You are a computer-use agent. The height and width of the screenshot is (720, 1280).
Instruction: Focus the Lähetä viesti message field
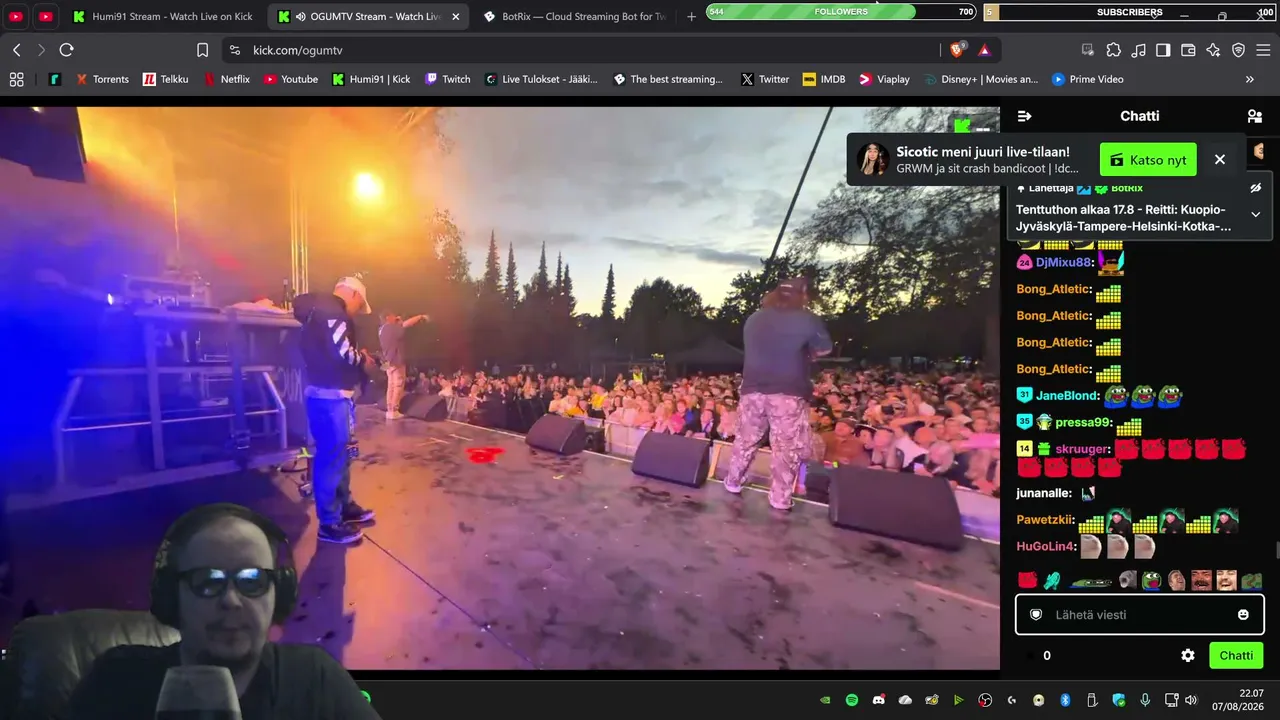[x=1139, y=615]
